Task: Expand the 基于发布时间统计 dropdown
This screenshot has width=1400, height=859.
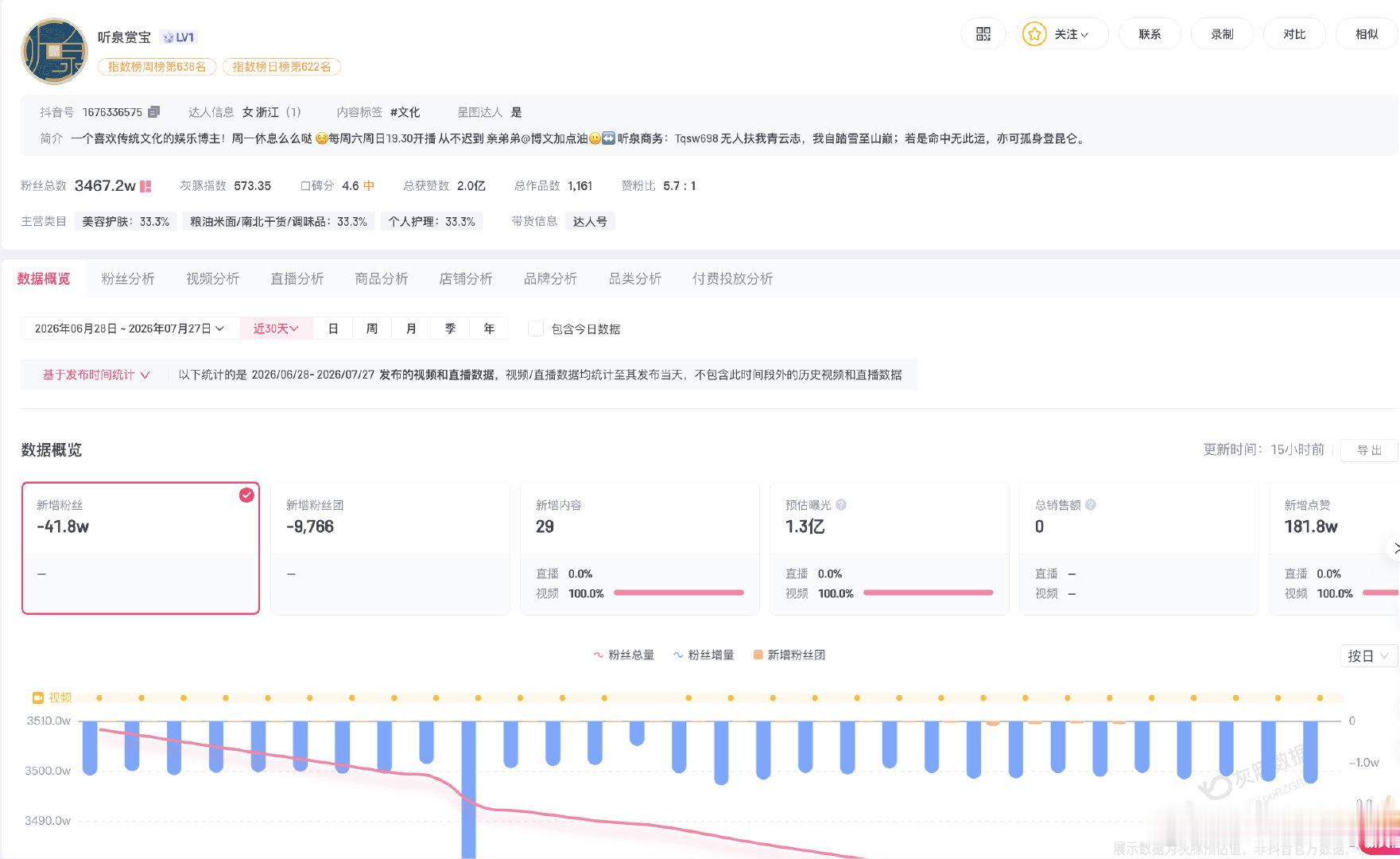Action: coord(96,375)
